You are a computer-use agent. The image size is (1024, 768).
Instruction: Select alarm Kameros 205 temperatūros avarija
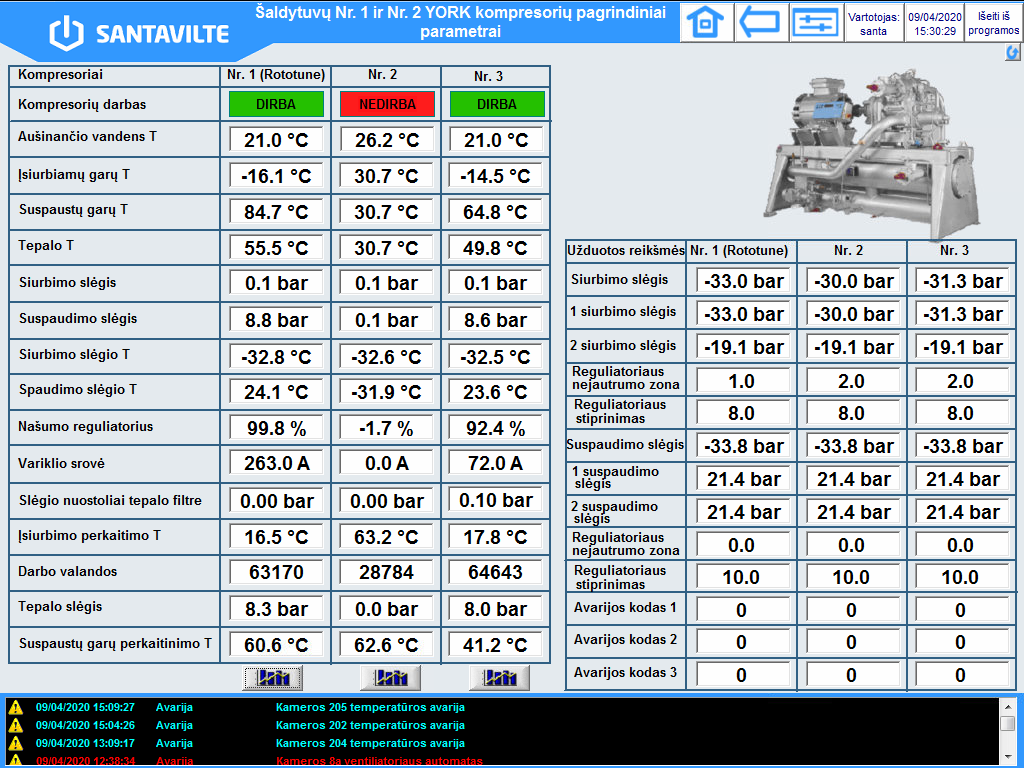370,707
